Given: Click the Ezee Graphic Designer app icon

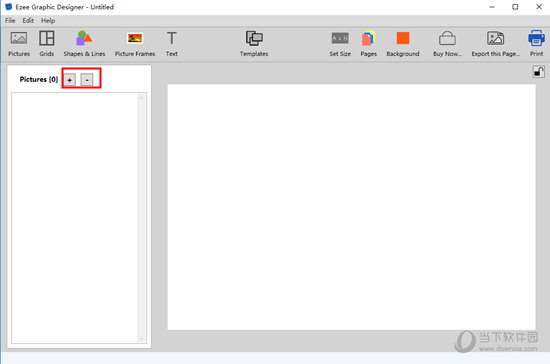Looking at the screenshot, I should [x=8, y=7].
